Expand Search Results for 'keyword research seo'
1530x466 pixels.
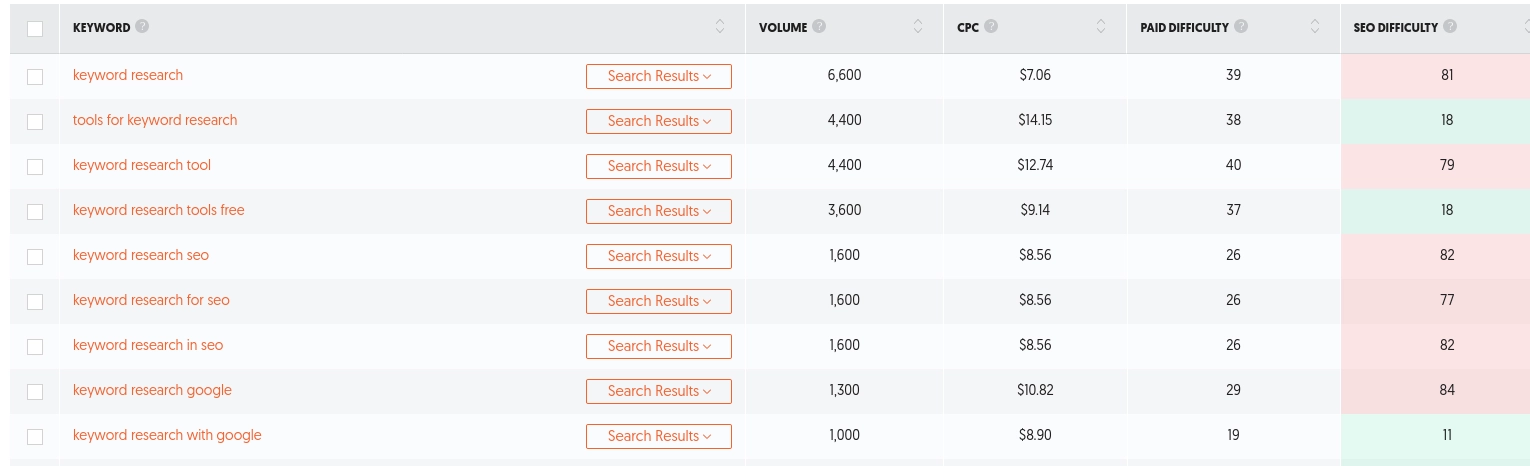click(x=659, y=256)
